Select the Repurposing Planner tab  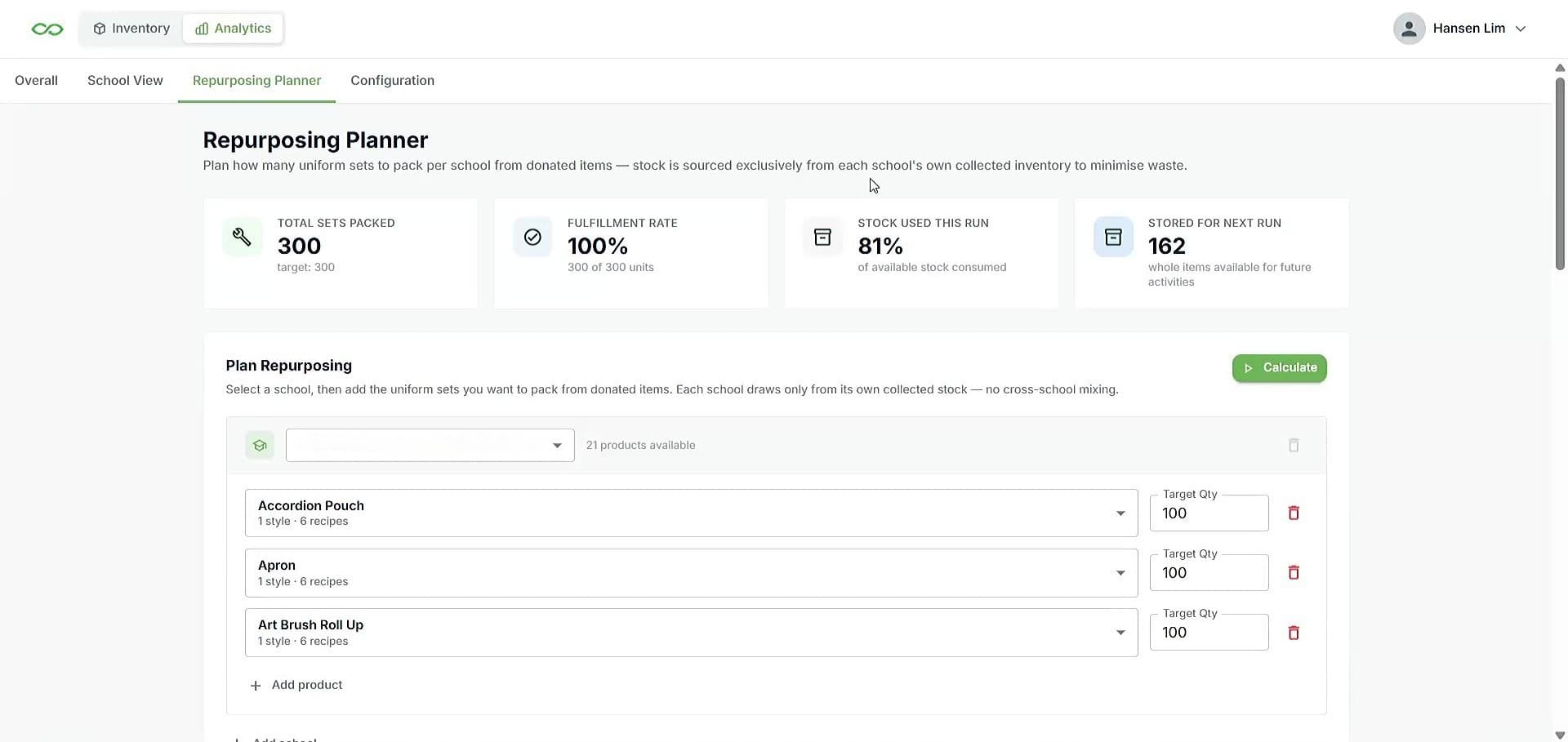coord(256,80)
